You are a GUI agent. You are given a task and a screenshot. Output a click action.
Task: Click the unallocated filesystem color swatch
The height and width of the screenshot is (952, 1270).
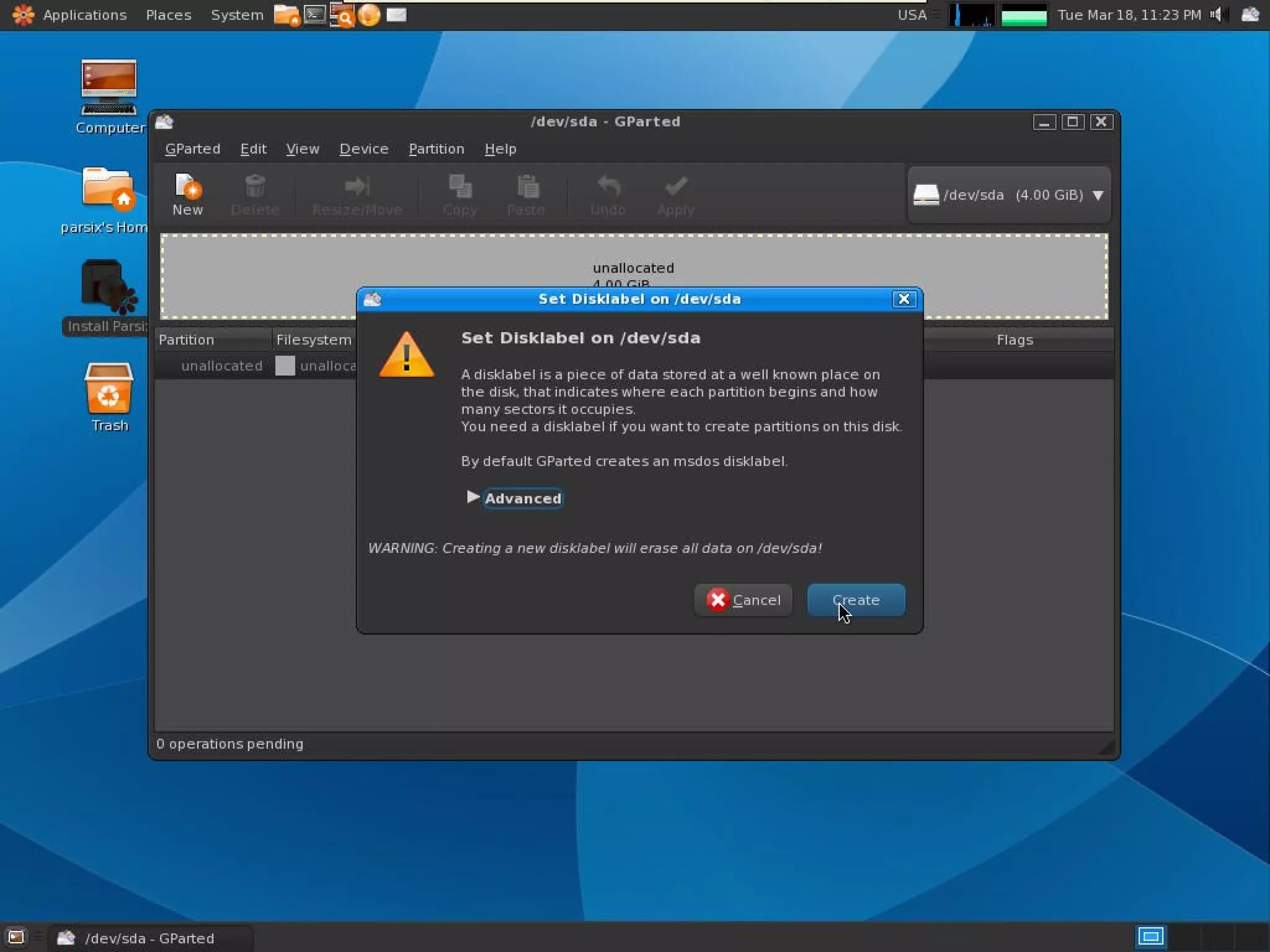(x=285, y=366)
